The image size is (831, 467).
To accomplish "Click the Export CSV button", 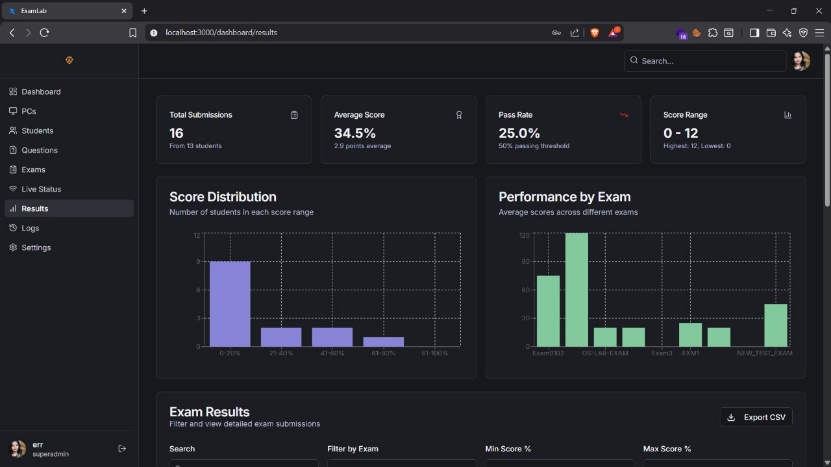I will click(756, 417).
